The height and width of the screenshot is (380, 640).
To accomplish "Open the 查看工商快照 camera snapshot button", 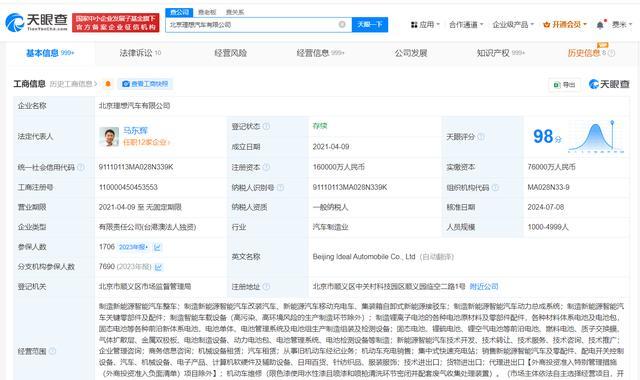I will (x=145, y=84).
